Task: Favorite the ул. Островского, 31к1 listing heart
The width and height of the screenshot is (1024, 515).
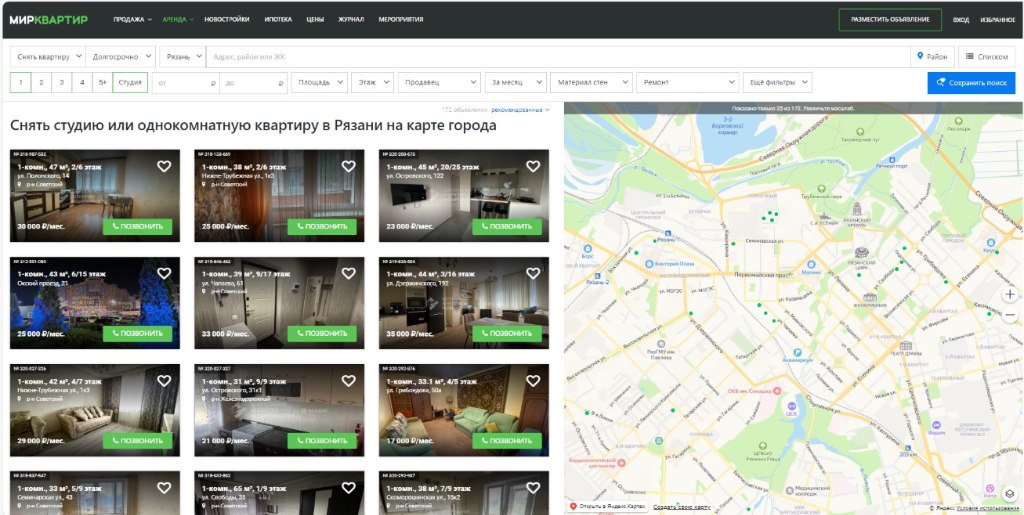Action: [349, 381]
